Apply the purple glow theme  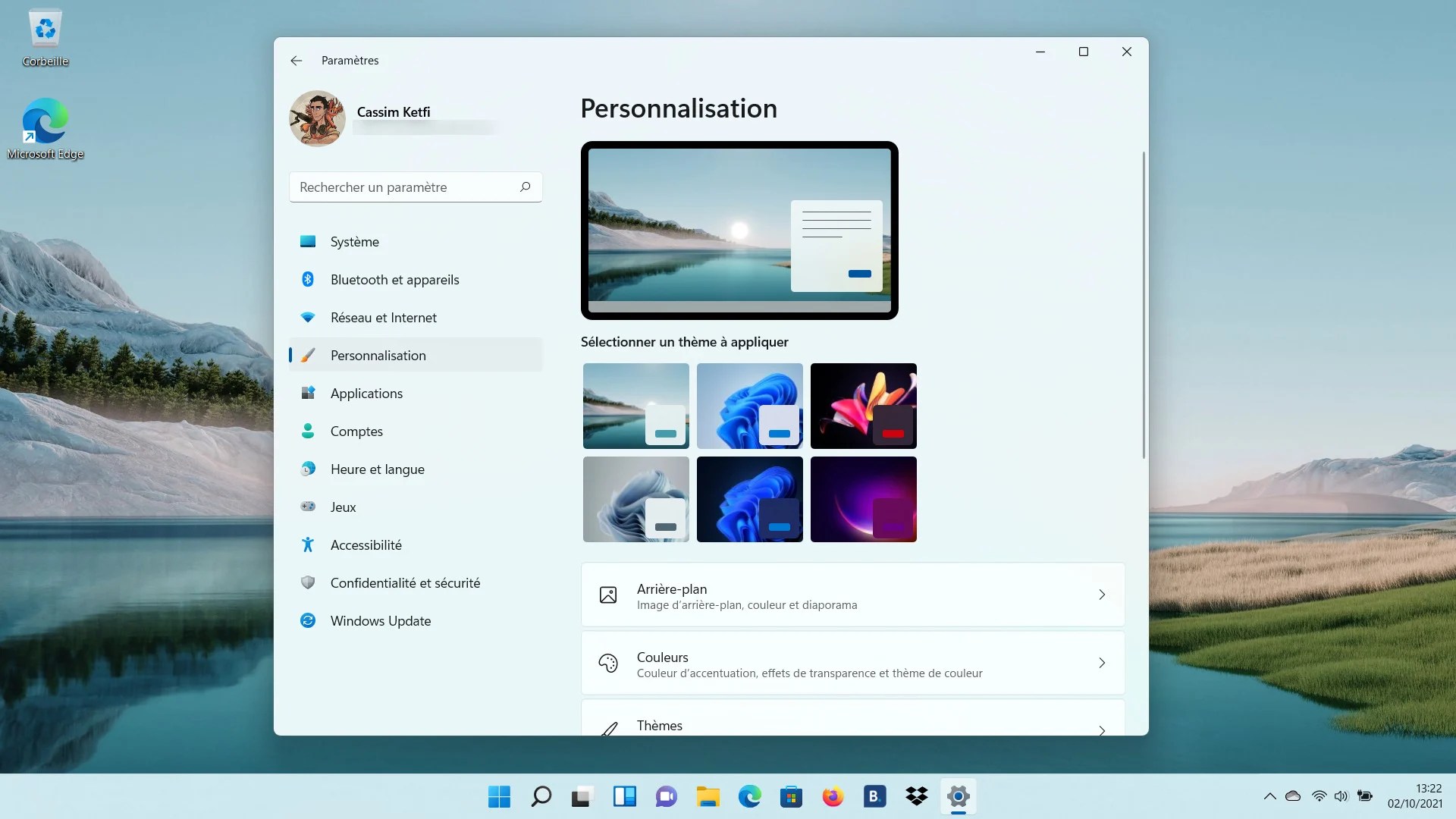(864, 499)
